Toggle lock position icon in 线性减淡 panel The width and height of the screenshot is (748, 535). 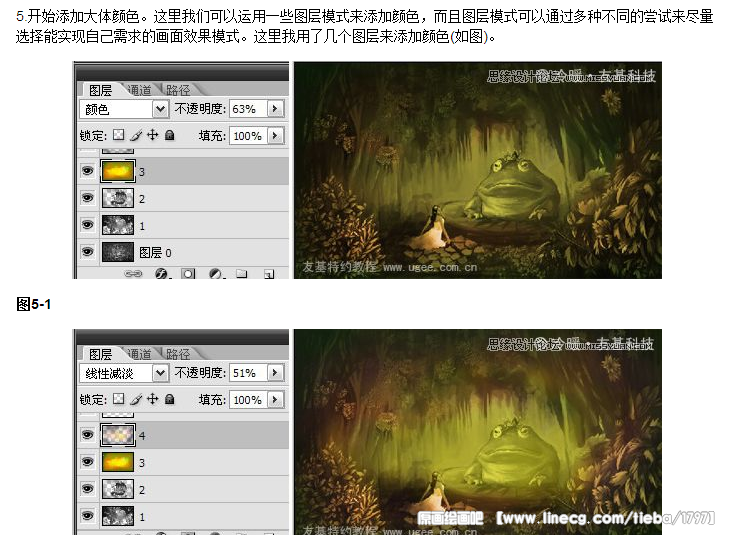153,399
